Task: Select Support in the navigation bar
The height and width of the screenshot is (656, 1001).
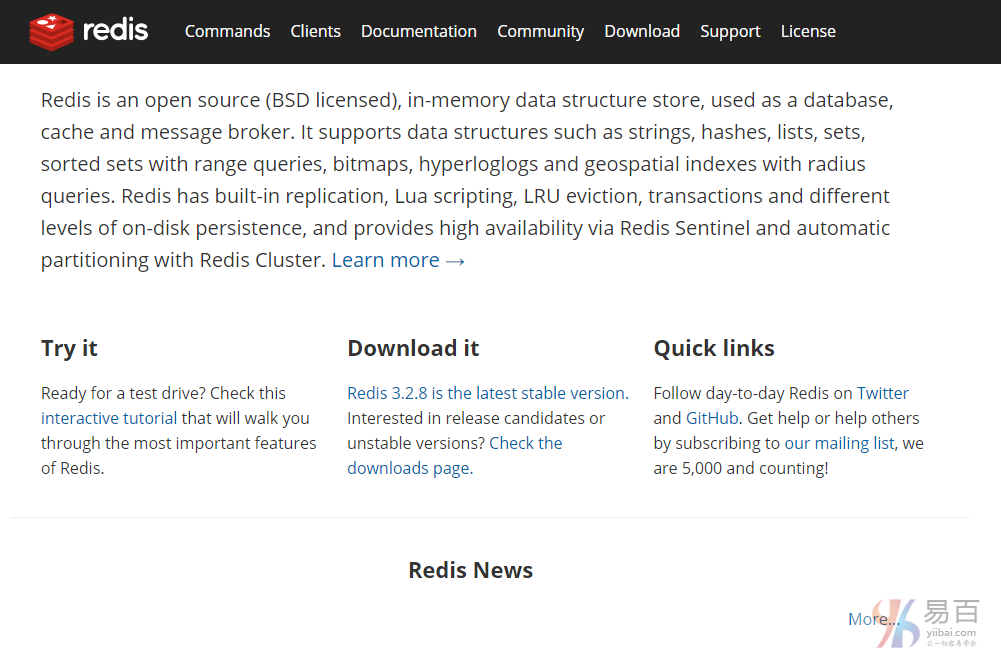Action: click(730, 32)
